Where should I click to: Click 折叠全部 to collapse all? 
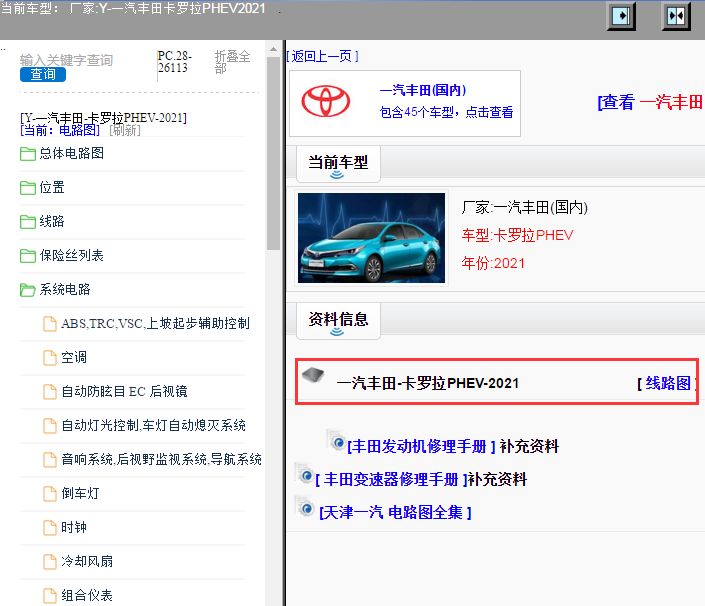232,62
